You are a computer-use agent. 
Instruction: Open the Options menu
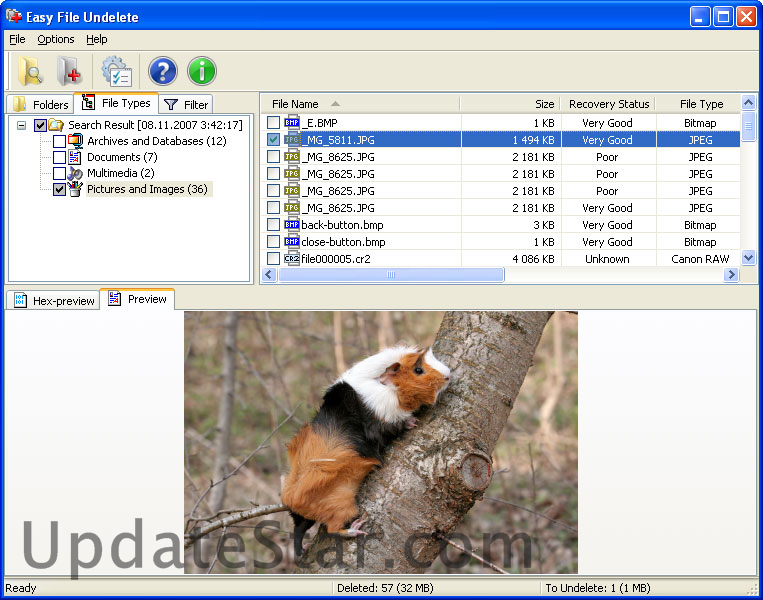[x=56, y=39]
